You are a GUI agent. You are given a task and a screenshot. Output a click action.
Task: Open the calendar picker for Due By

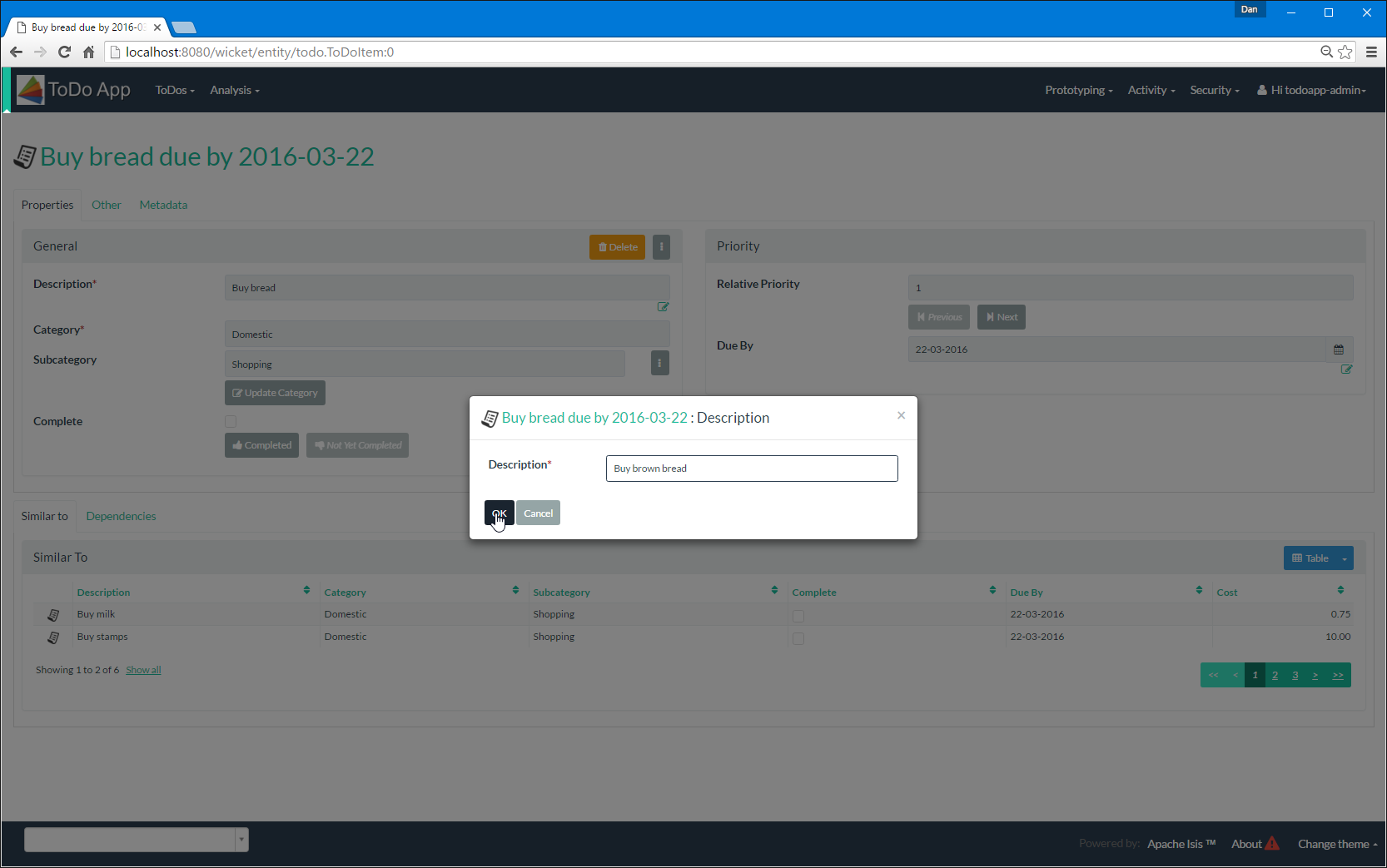pos(1339,350)
